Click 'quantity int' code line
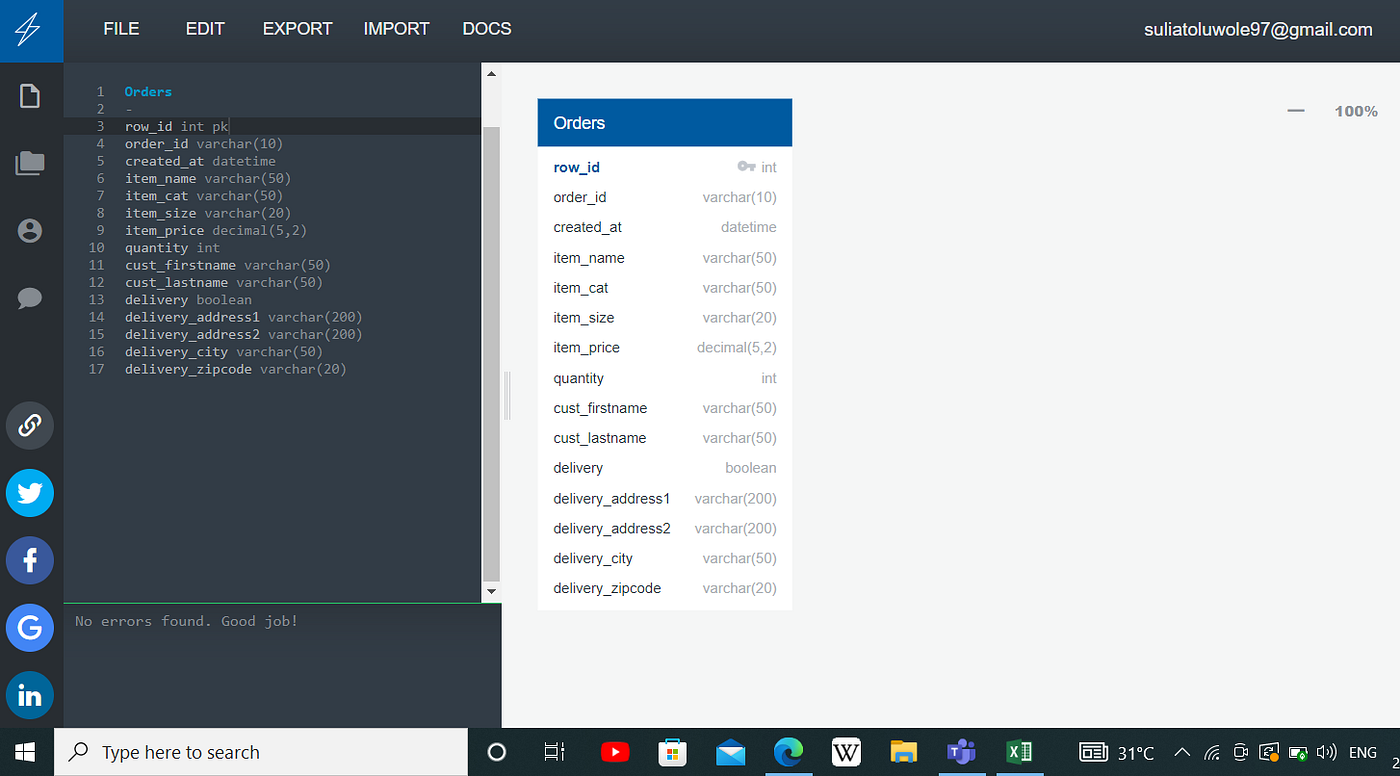Screen dimensions: 1400x776 (x=172, y=248)
